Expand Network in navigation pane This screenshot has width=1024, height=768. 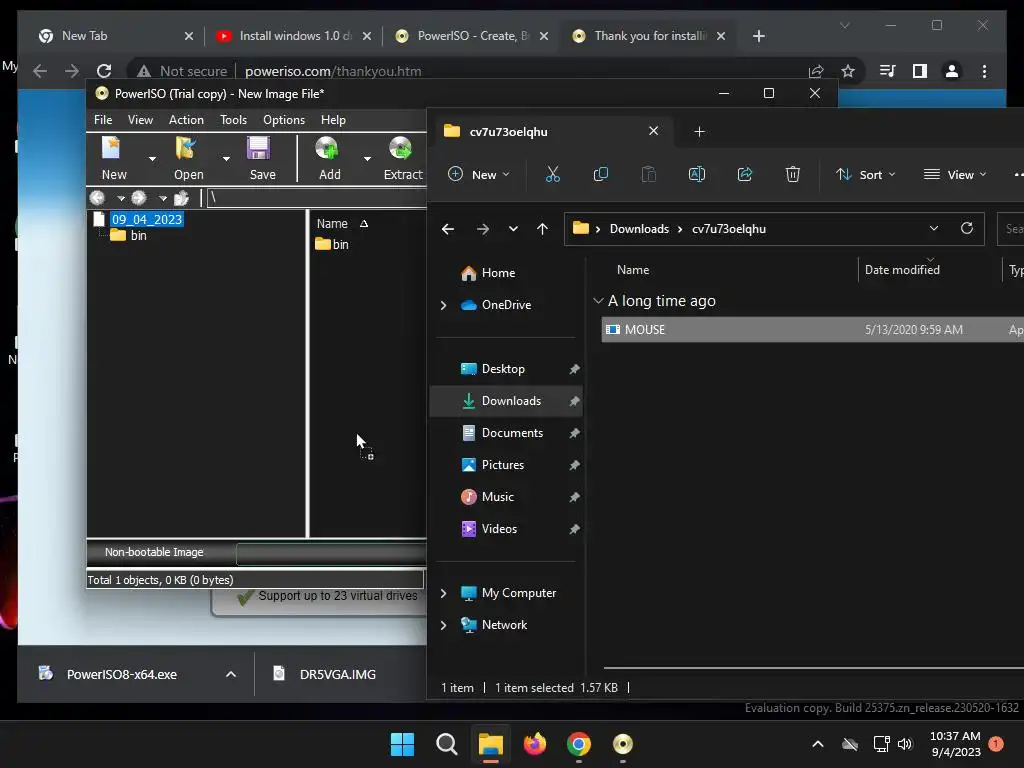tap(443, 625)
